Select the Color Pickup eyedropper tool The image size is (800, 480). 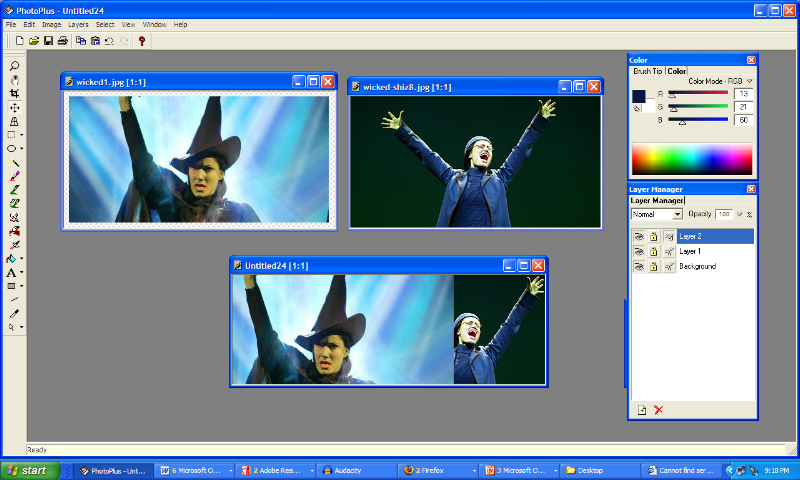(x=14, y=313)
